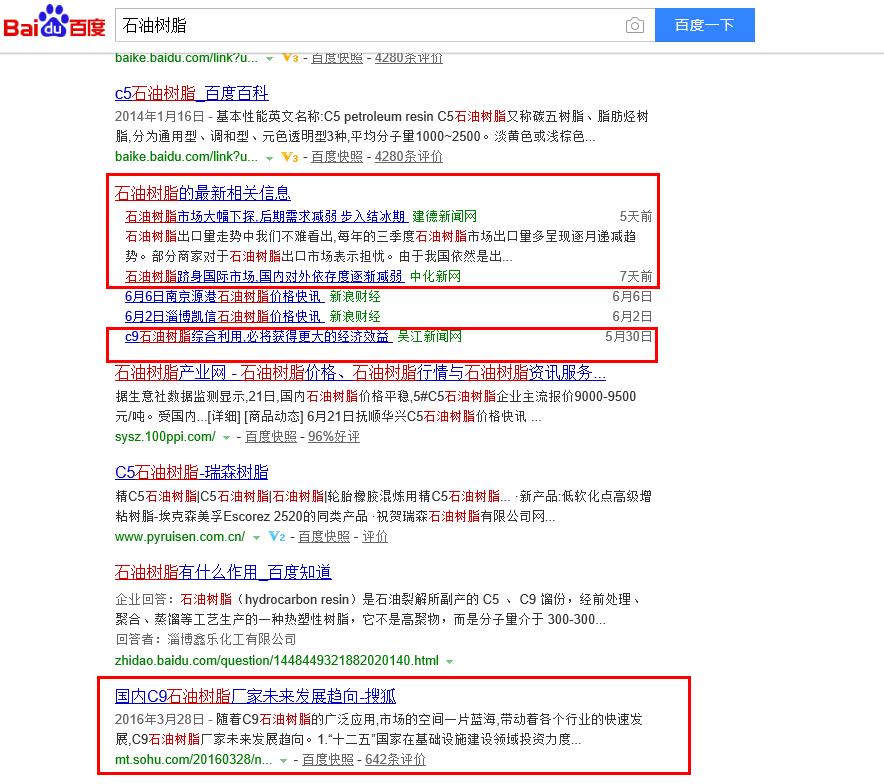This screenshot has height=784, width=884.
Task: Open 百度快照 for the sysz.100ppi.com result
Action: pos(271,437)
